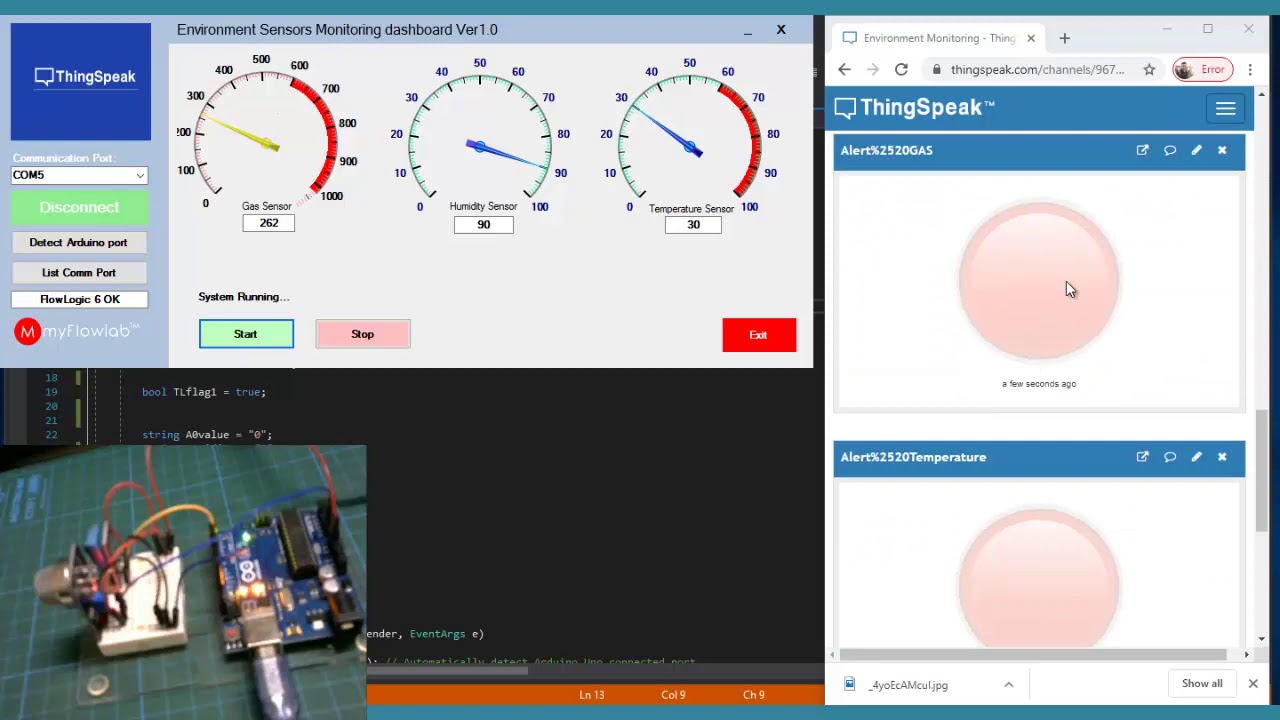Remove the Alert Temperature widget
Screen dimensions: 1280x720
[1222, 457]
